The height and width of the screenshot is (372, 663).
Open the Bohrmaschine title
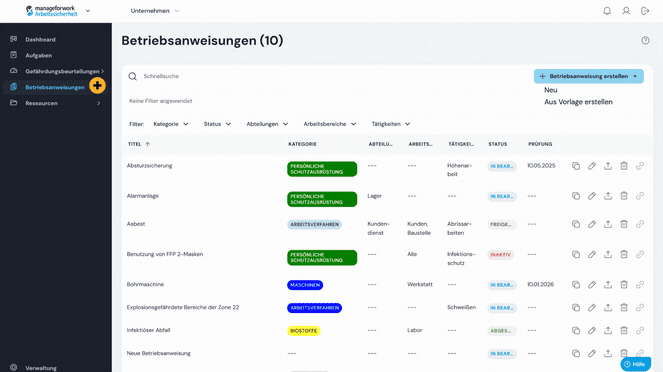coord(145,284)
